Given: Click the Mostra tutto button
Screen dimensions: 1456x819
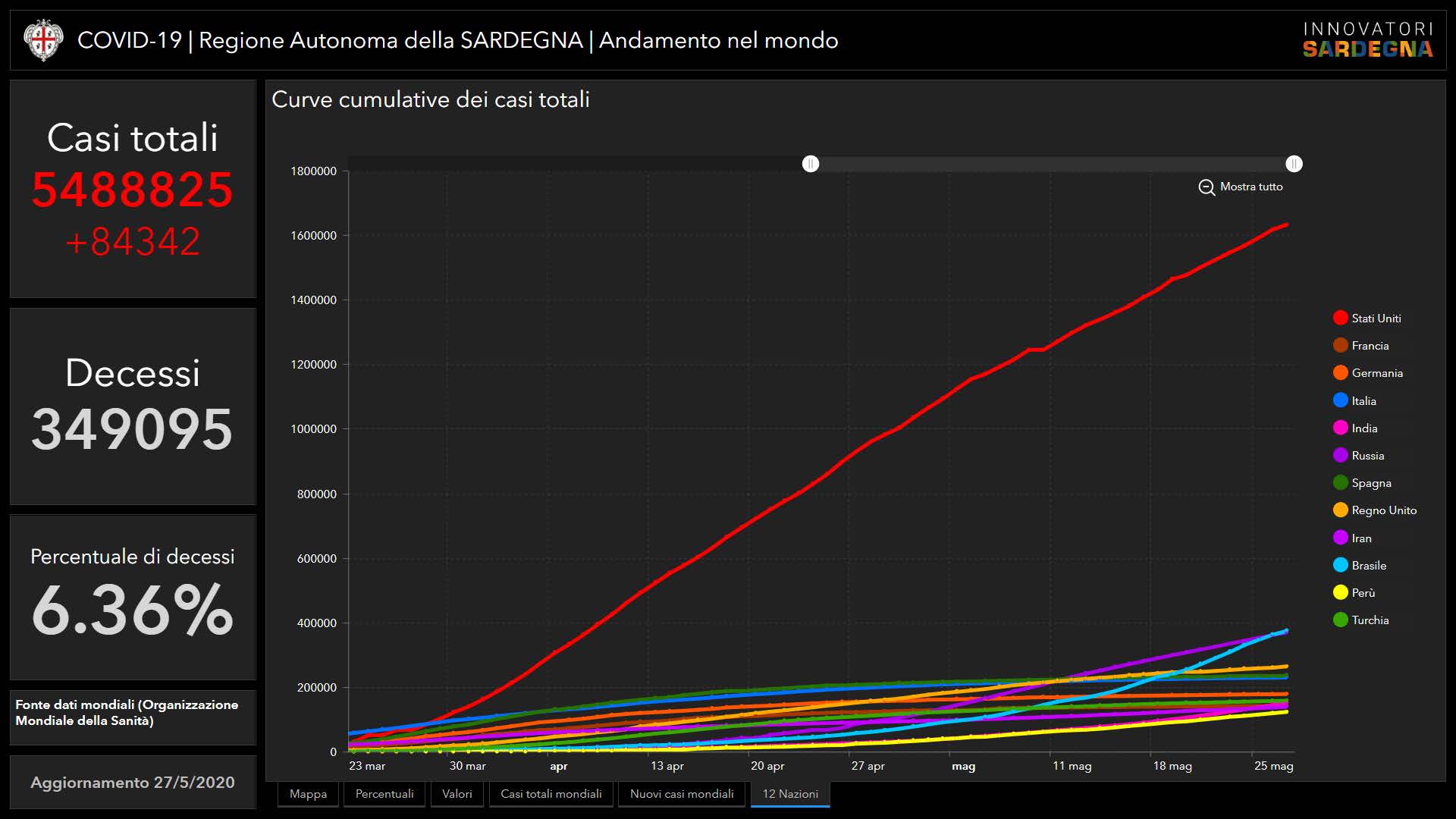Looking at the screenshot, I should (1250, 187).
